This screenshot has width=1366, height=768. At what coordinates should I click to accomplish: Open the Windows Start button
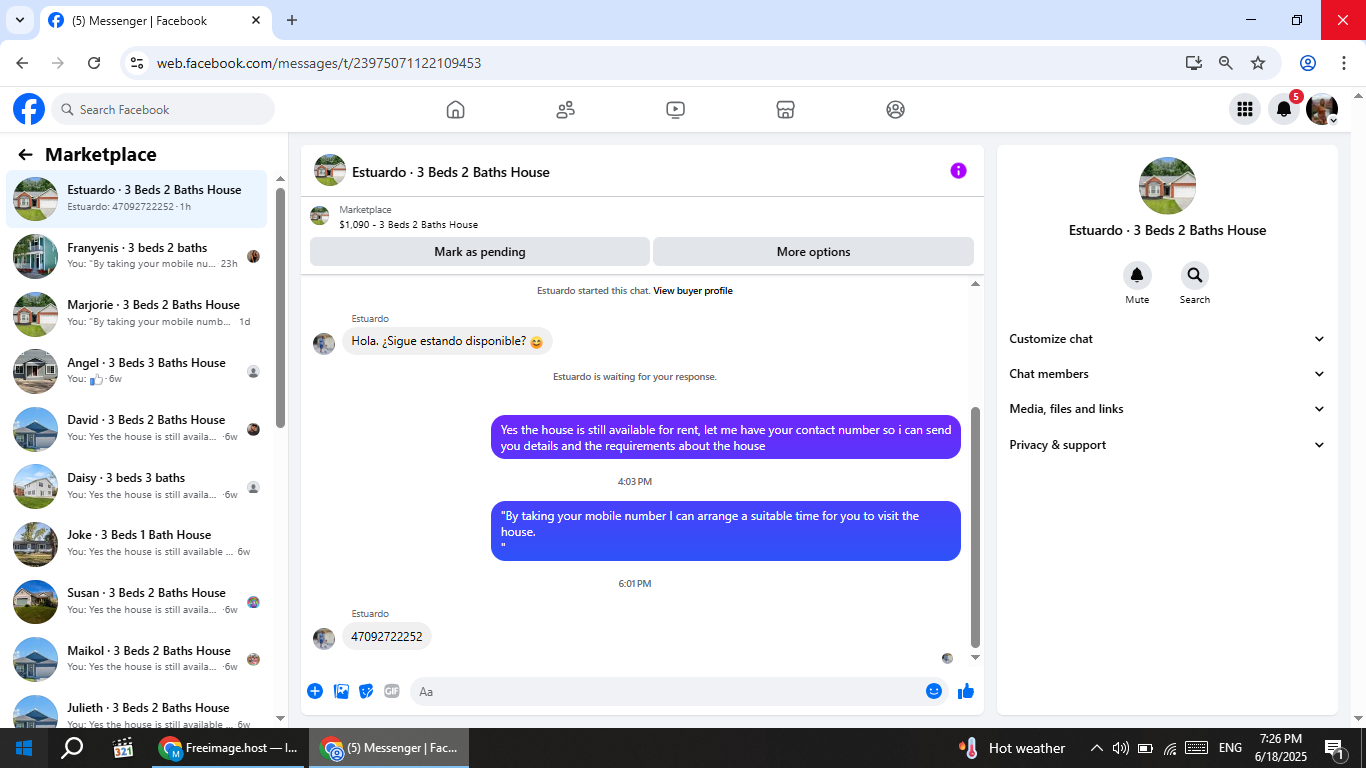pos(24,748)
